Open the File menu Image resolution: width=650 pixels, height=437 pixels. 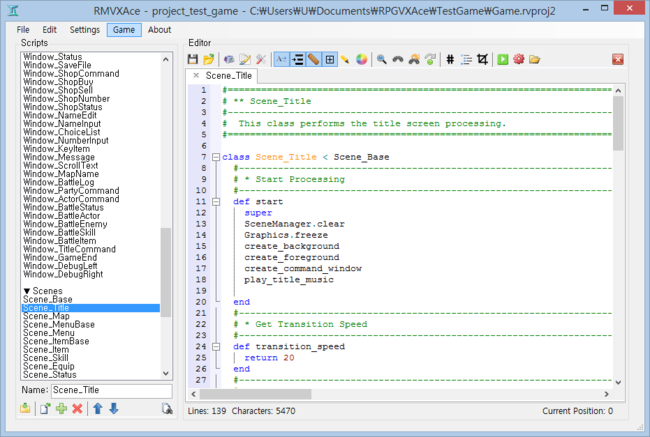pos(23,30)
